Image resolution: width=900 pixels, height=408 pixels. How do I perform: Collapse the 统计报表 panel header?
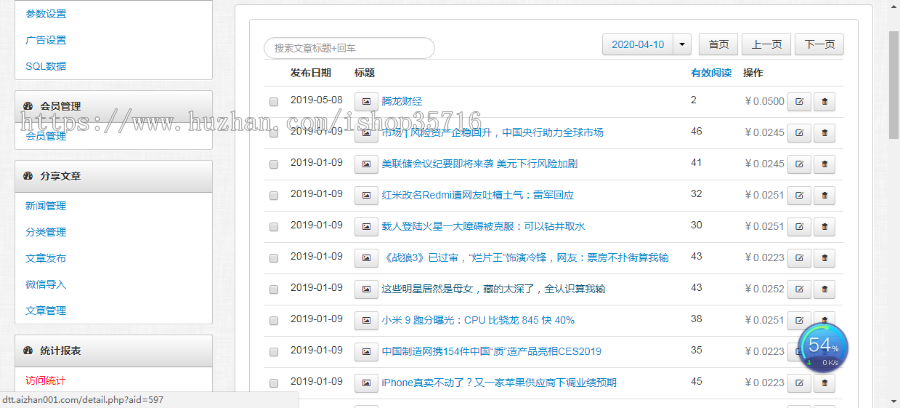[114, 351]
